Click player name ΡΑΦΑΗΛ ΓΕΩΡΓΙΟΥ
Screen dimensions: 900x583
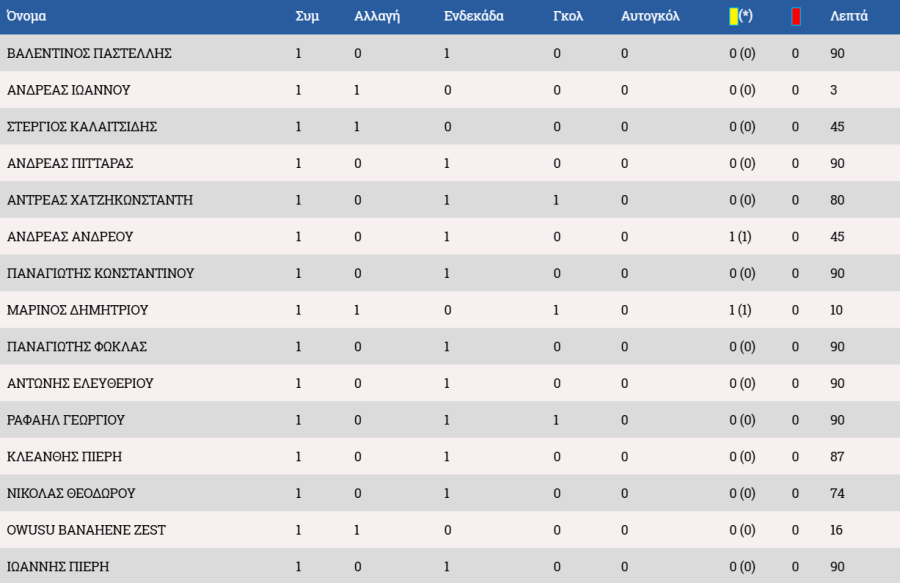click(66, 420)
